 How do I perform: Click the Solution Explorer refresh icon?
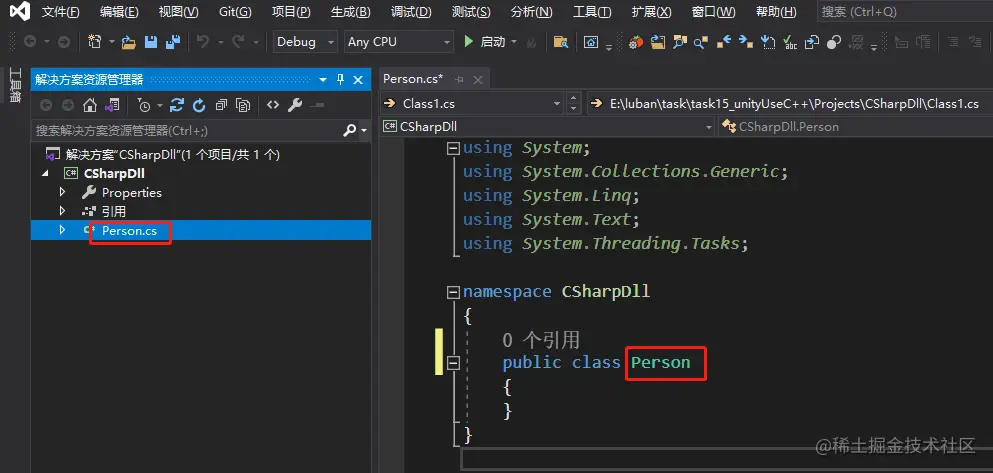point(199,105)
